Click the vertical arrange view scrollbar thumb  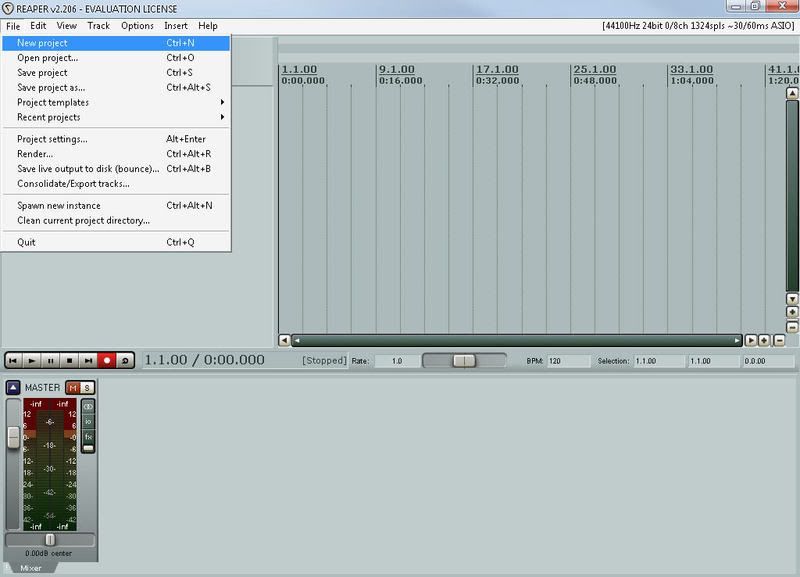(x=792, y=196)
